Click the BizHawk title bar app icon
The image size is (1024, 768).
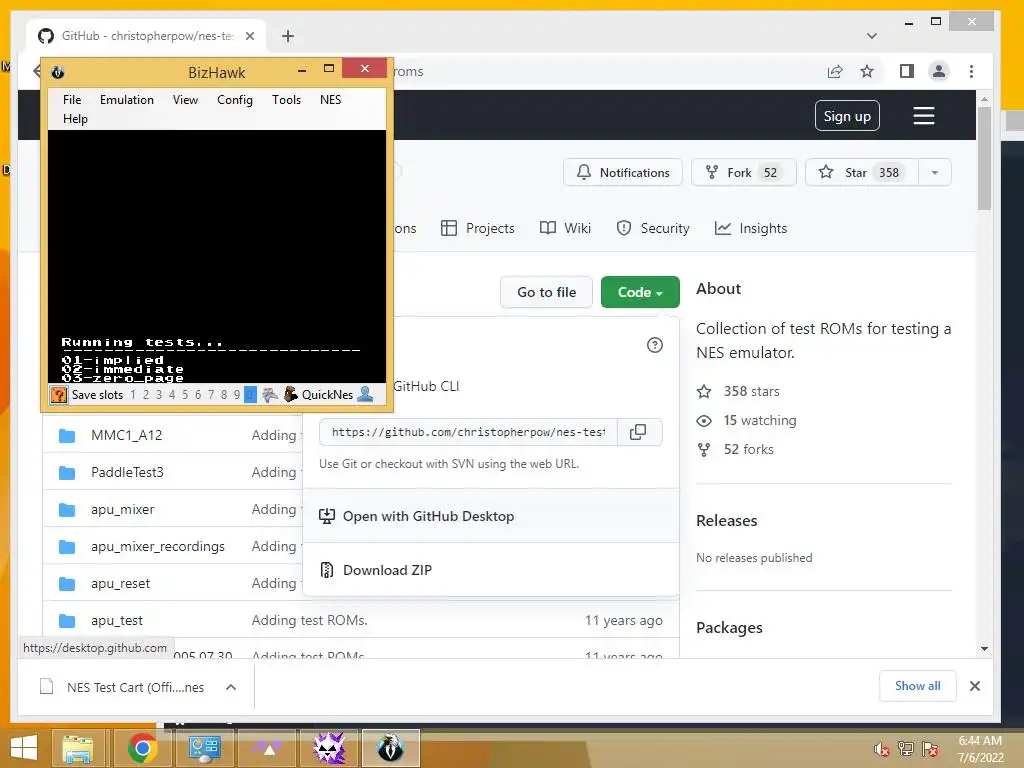tap(57, 72)
